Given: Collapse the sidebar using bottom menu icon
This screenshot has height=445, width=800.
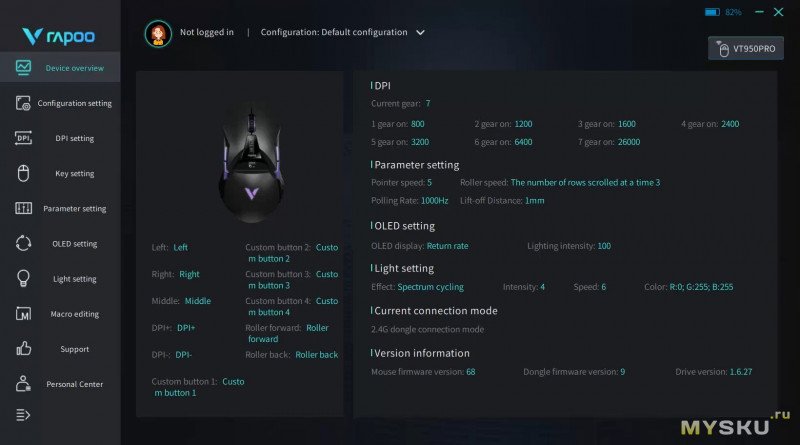Looking at the screenshot, I should 24,414.
